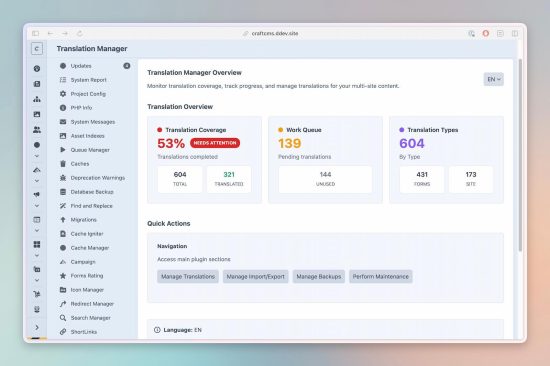Image resolution: width=550 pixels, height=366 pixels.
Task: Click the 431 FORMS stat box
Action: 422,179
